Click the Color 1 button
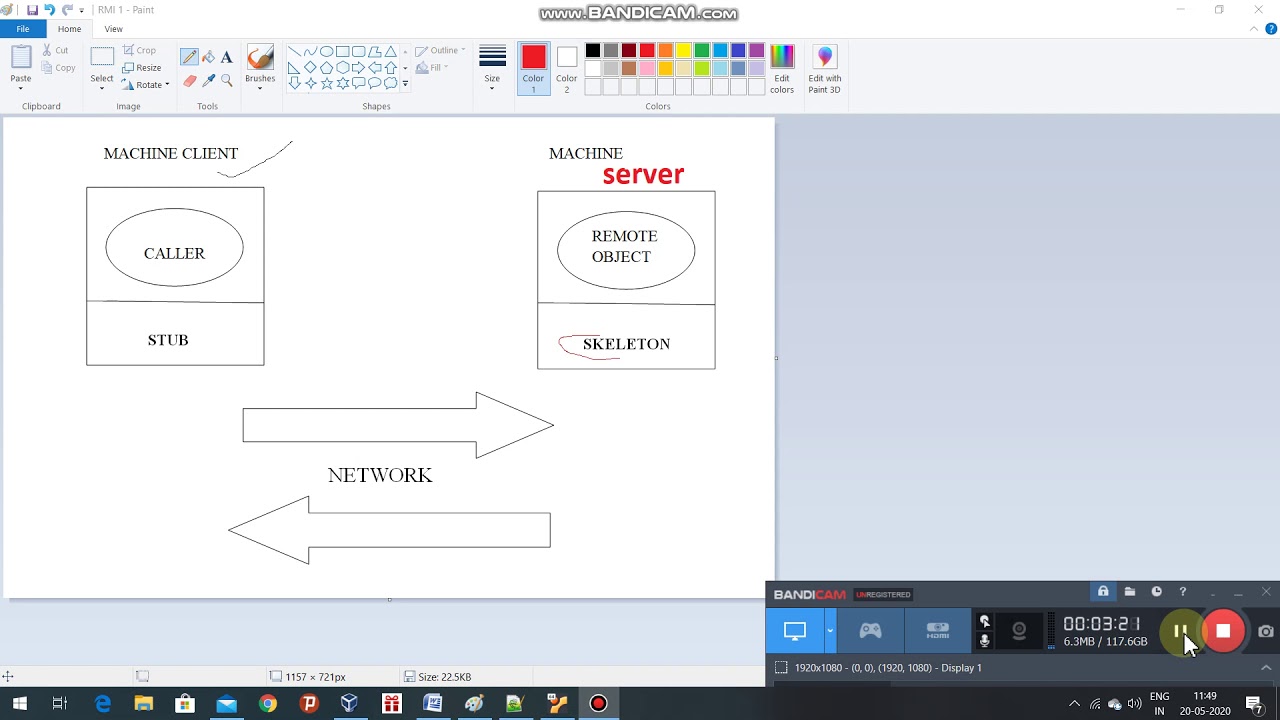This screenshot has width=1280, height=720. [533, 69]
